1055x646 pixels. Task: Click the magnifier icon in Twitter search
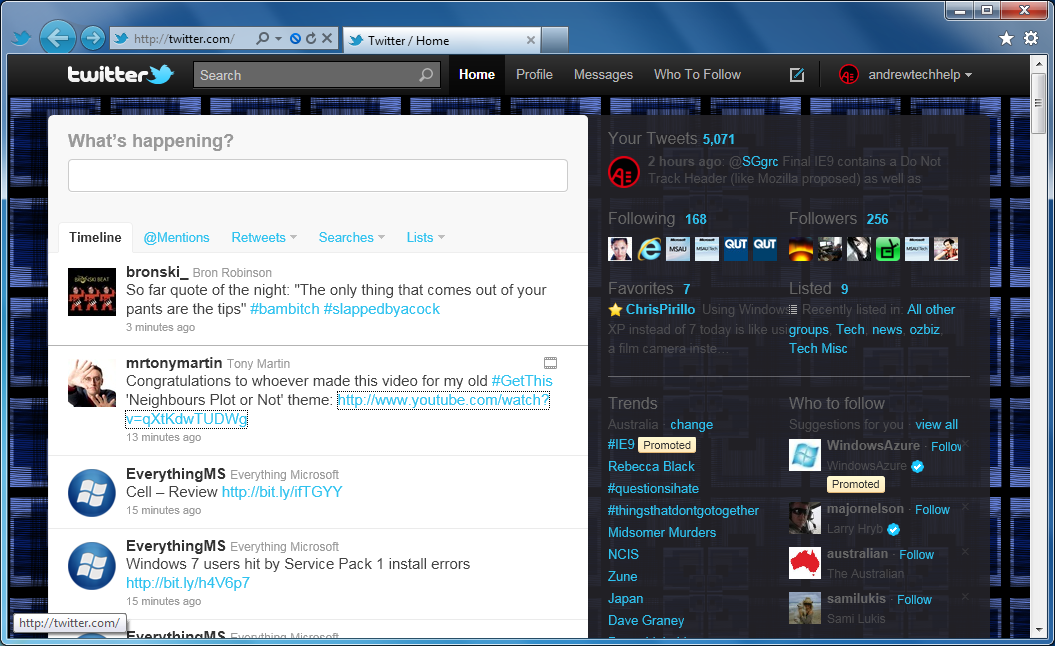click(426, 75)
